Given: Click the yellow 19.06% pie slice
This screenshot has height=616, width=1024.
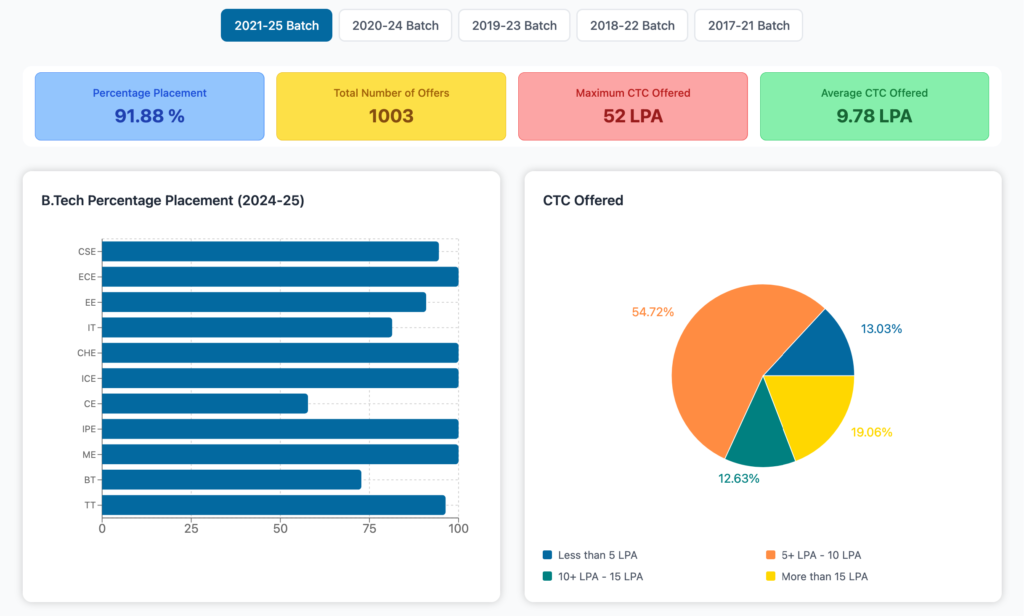Looking at the screenshot, I should click(815, 410).
